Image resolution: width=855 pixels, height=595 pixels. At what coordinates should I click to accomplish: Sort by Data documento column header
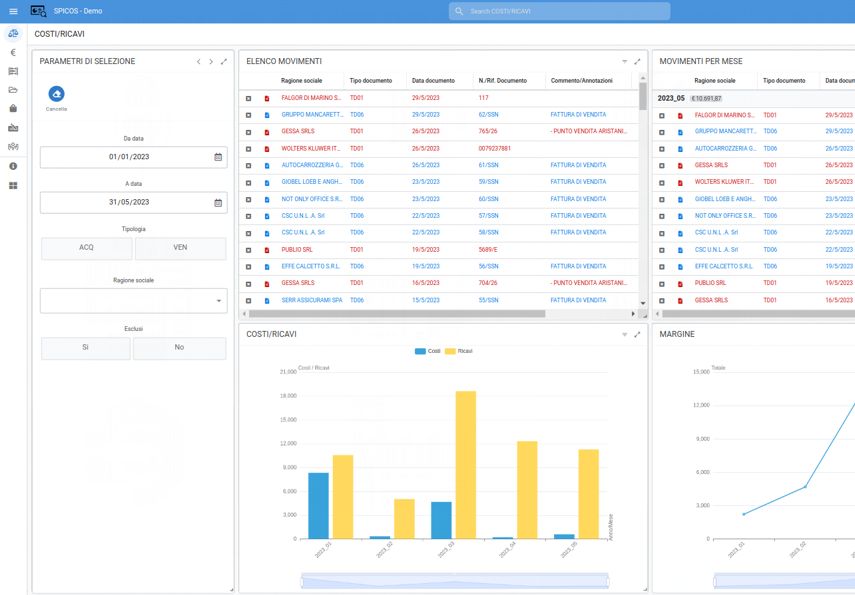433,80
